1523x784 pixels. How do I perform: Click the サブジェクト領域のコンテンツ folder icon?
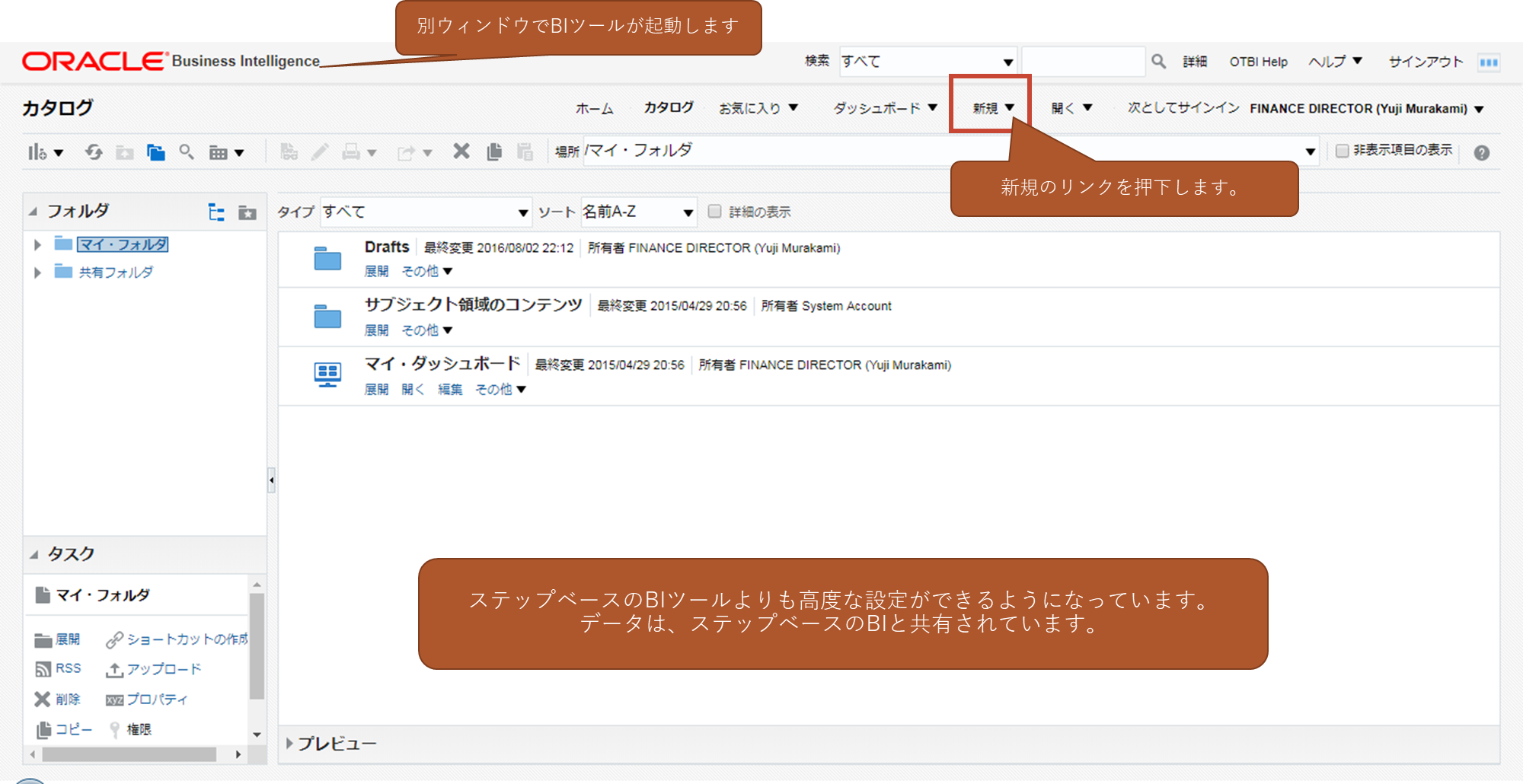327,316
